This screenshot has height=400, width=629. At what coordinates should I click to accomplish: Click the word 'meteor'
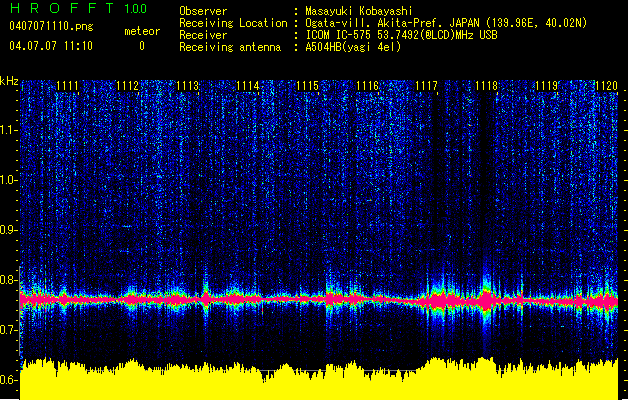click(x=142, y=31)
